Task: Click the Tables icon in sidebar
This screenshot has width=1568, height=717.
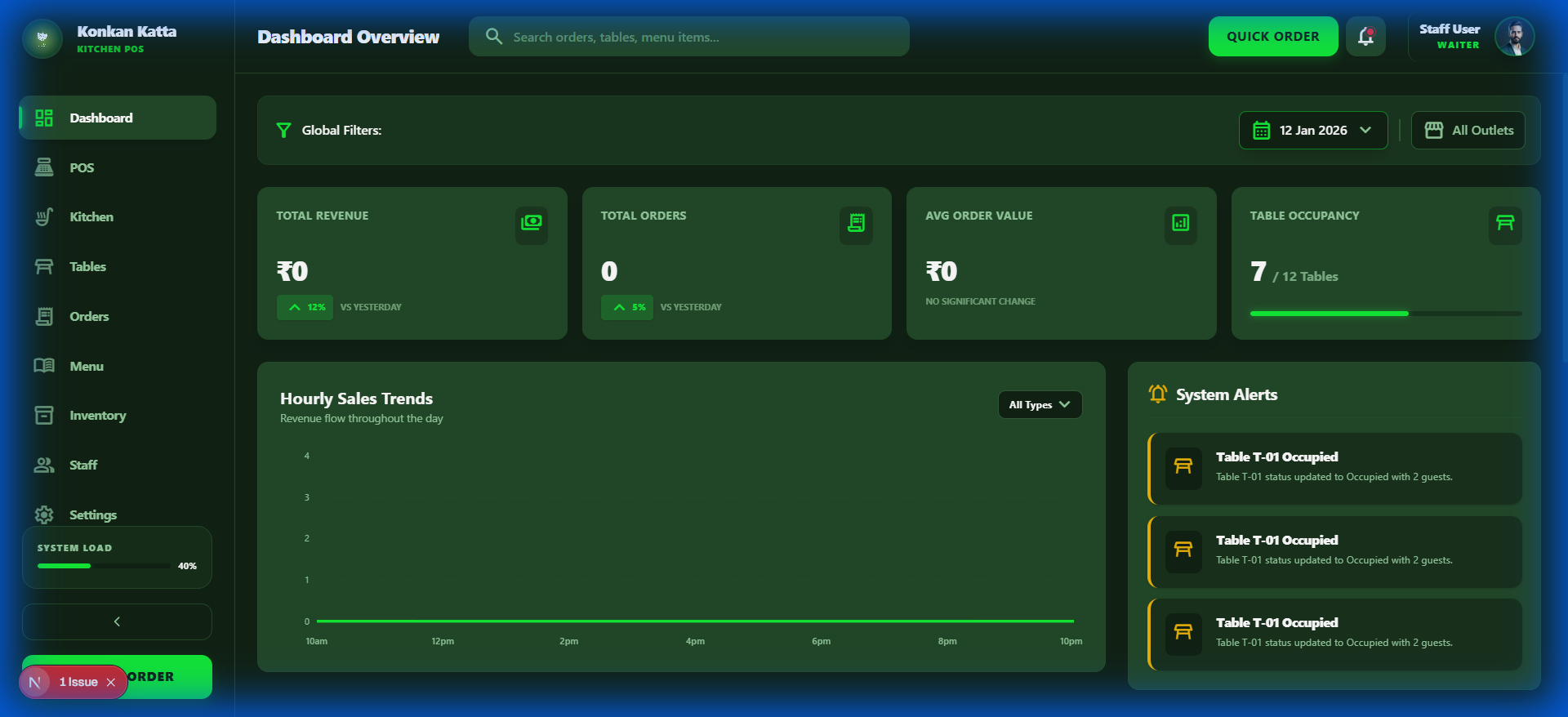Action: coord(44,267)
